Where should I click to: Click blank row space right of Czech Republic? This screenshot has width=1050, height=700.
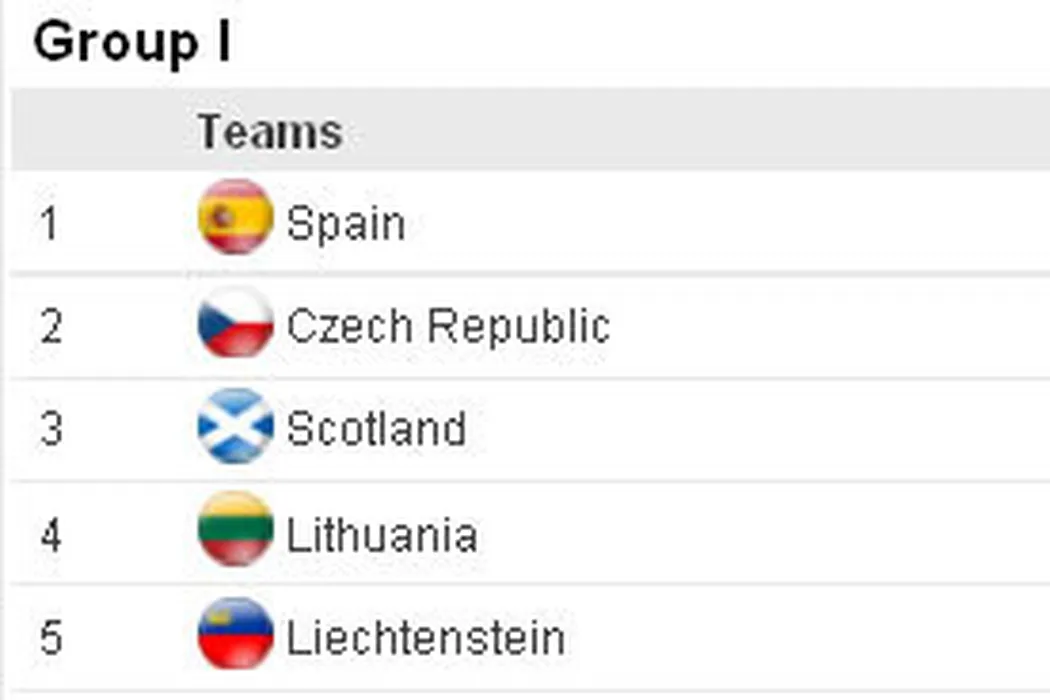coord(830,326)
